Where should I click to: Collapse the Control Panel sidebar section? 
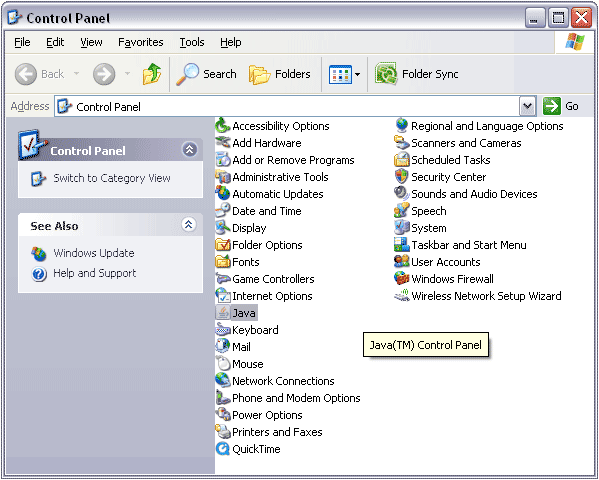coord(189,149)
